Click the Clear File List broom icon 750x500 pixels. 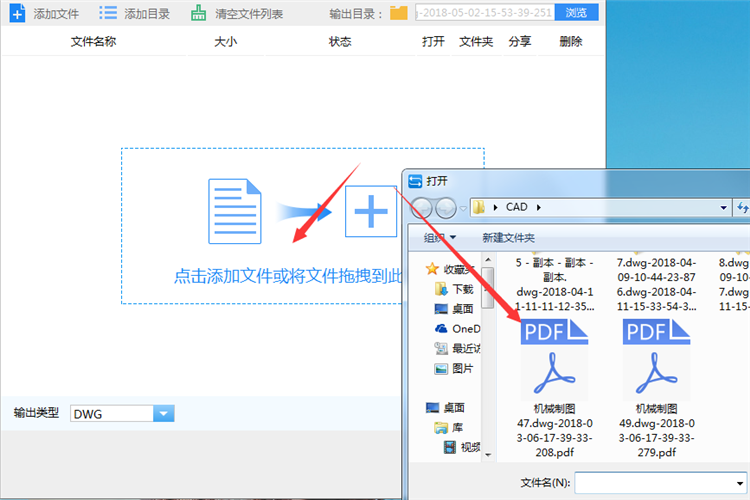[198, 13]
